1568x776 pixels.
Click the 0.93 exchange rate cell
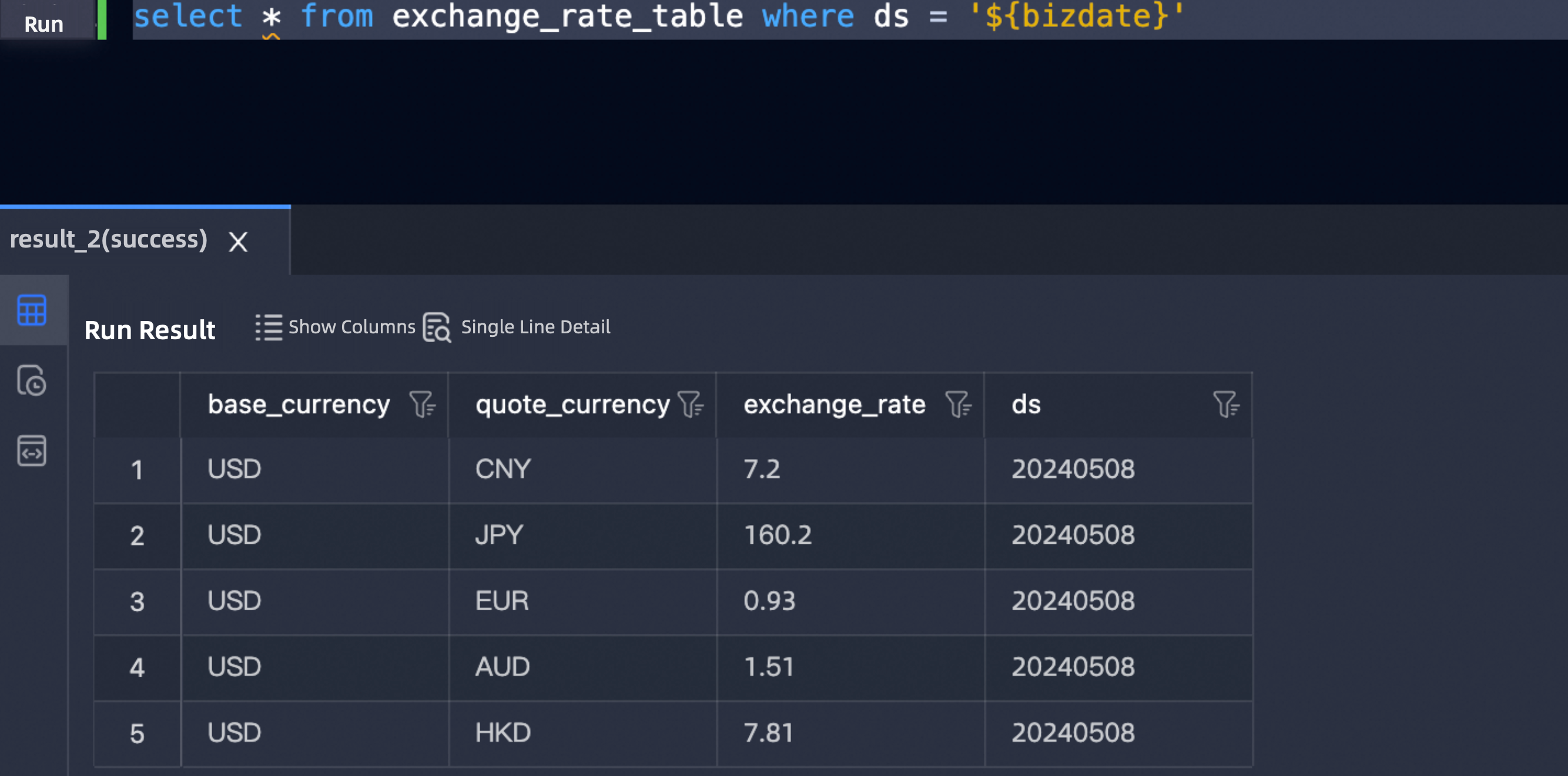point(769,601)
